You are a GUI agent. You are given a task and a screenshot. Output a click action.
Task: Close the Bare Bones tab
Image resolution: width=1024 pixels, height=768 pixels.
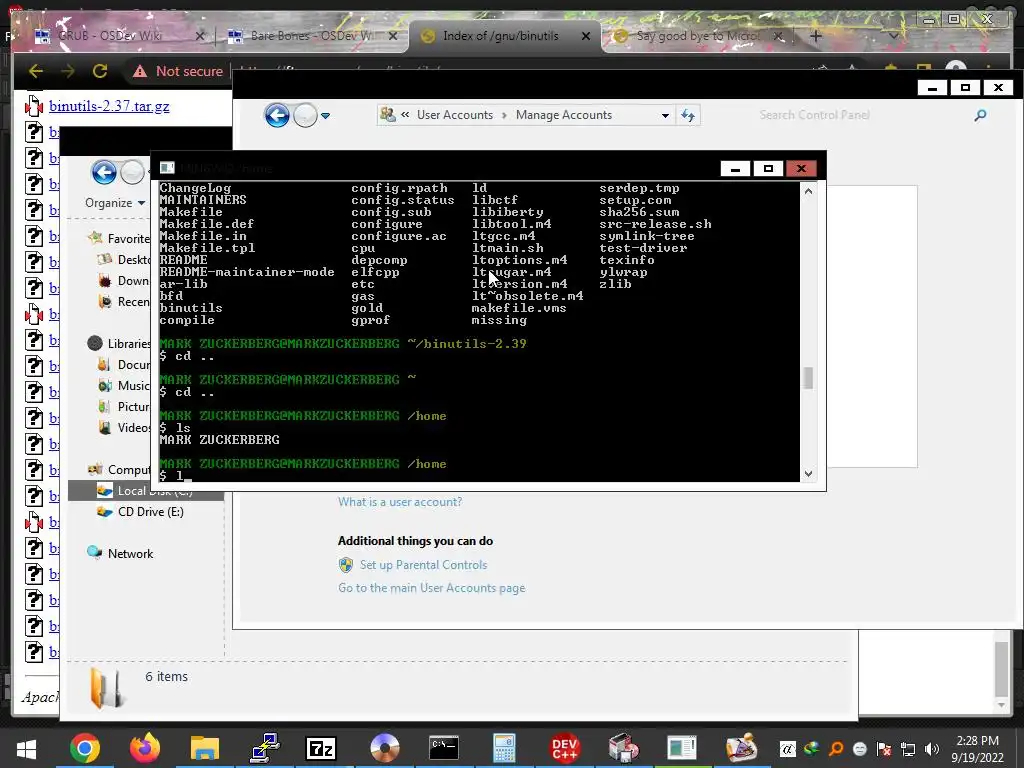point(392,36)
